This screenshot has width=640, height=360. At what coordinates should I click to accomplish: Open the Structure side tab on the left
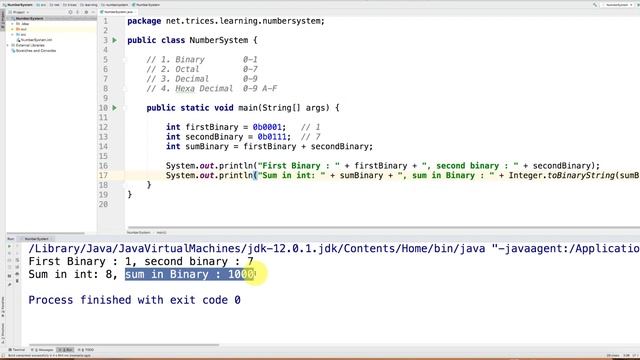pyautogui.click(x=3, y=333)
